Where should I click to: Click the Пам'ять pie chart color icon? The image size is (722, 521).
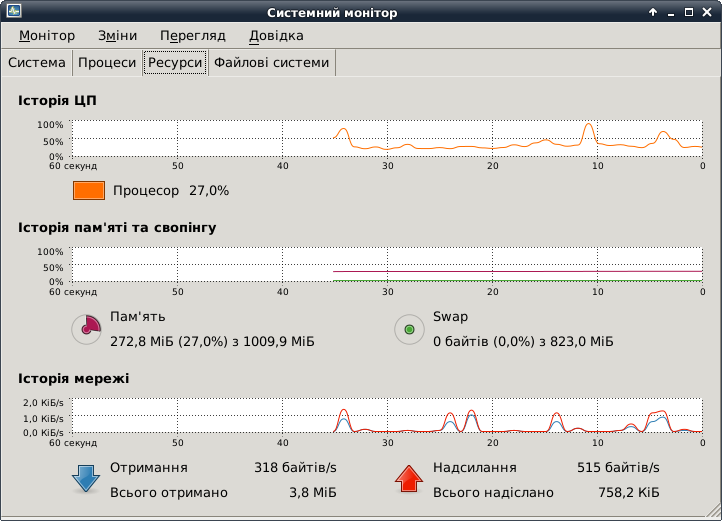point(87,328)
